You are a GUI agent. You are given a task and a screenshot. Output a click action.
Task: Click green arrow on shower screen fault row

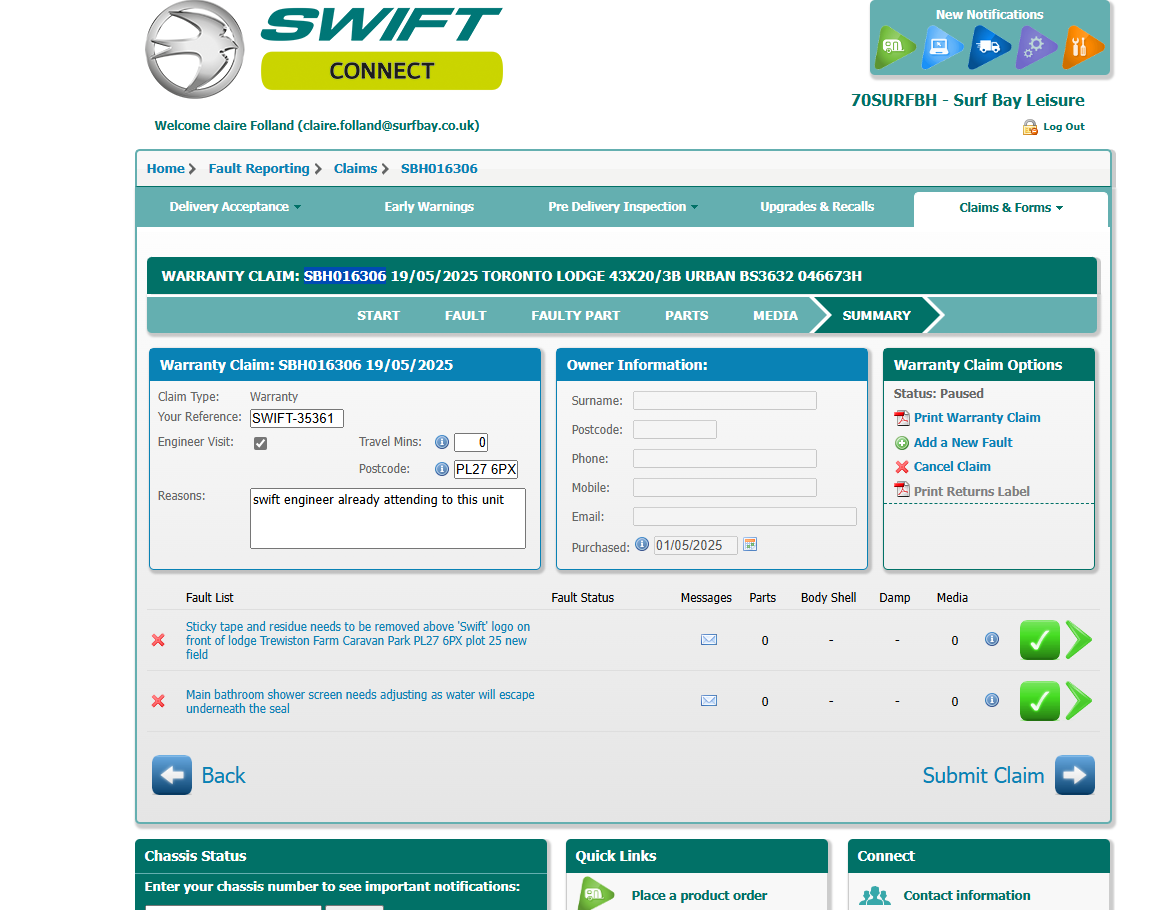pyautogui.click(x=1079, y=701)
